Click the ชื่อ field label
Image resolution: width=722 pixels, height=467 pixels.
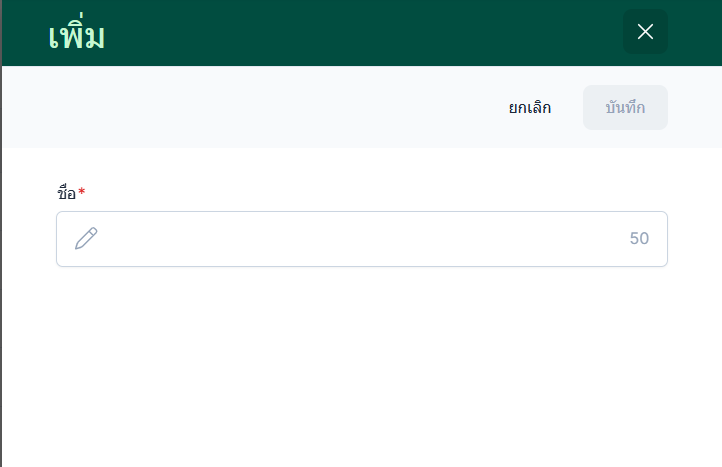click(x=66, y=193)
